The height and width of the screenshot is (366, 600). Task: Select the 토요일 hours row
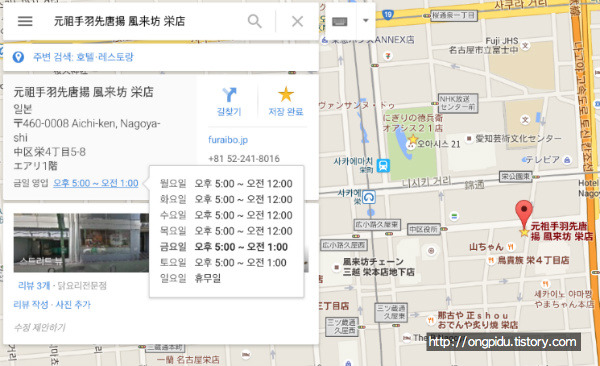[x=223, y=263]
